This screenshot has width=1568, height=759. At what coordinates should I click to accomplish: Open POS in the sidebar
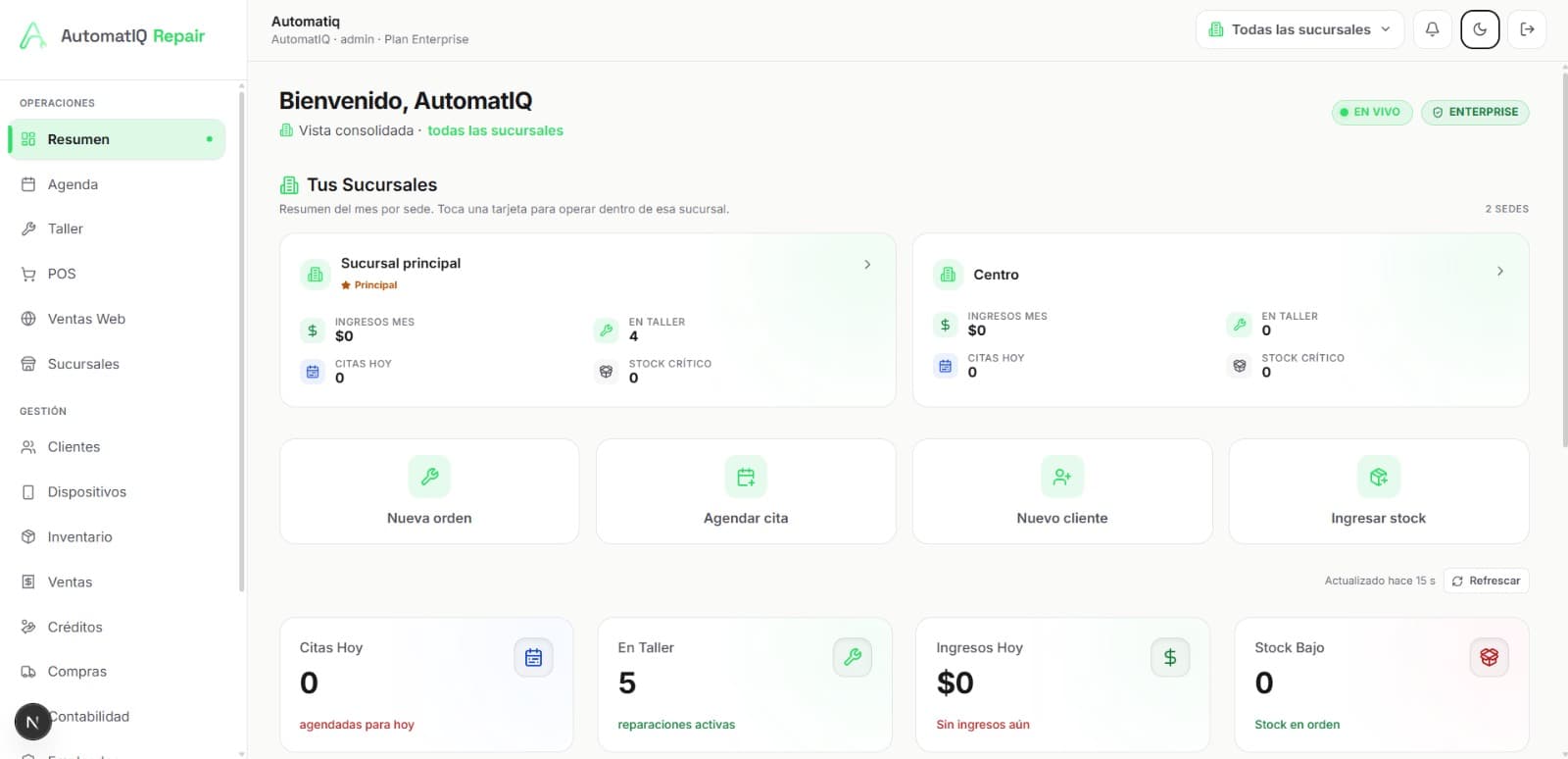pos(117,274)
